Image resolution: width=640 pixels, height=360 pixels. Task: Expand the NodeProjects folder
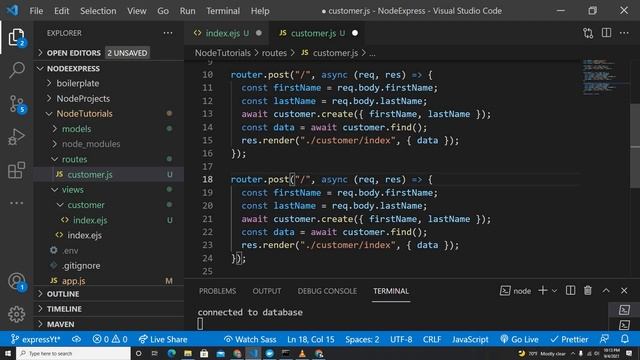[109, 98]
